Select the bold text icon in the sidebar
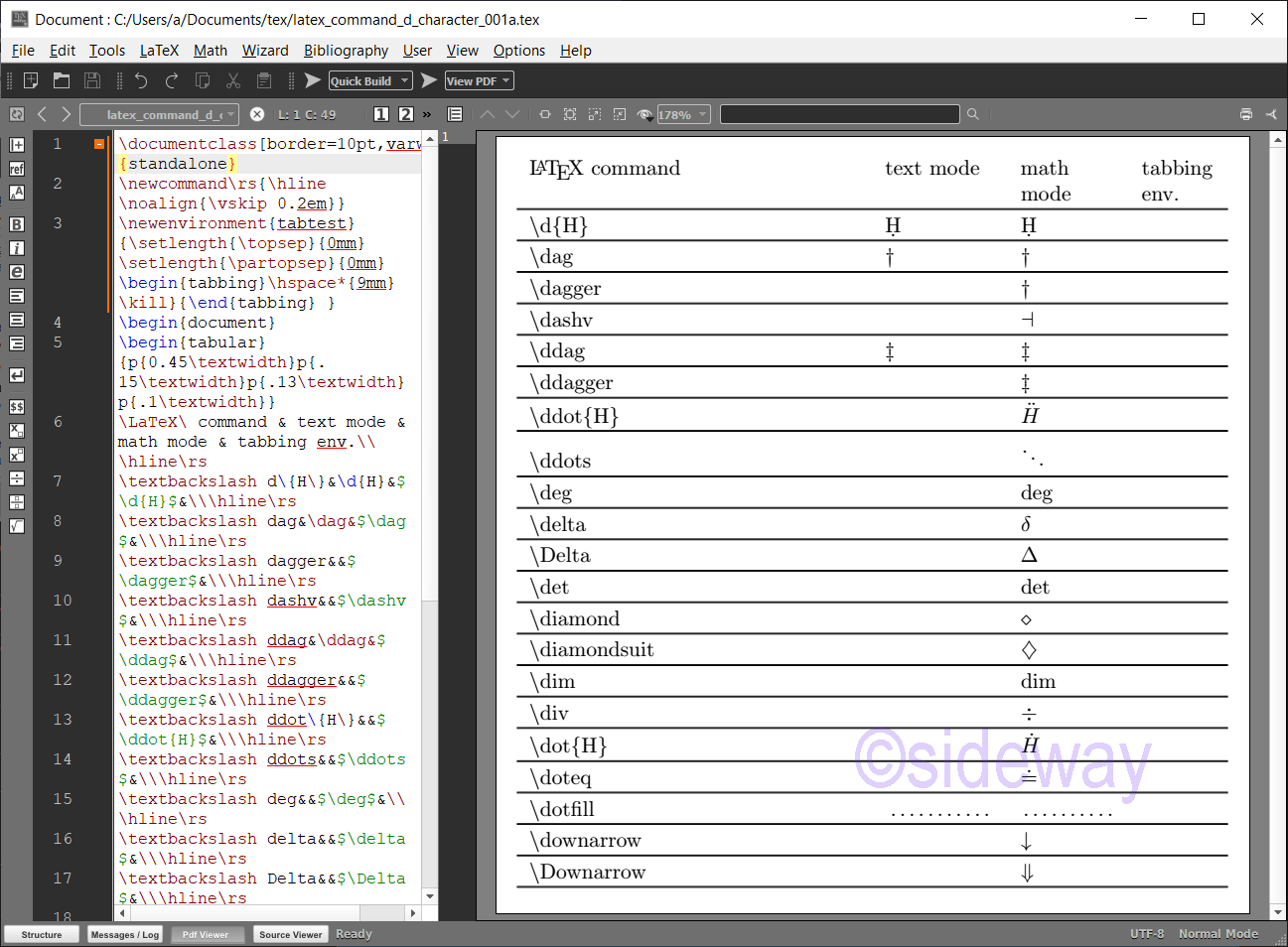 [x=16, y=224]
